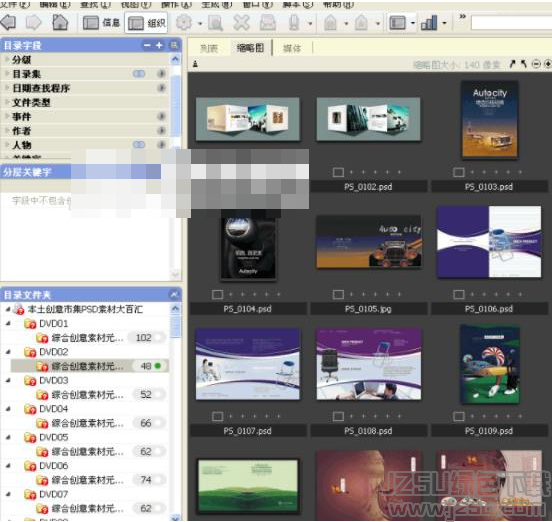Open the 帮助(H) menu
The image size is (552, 522).
pos(339,4)
